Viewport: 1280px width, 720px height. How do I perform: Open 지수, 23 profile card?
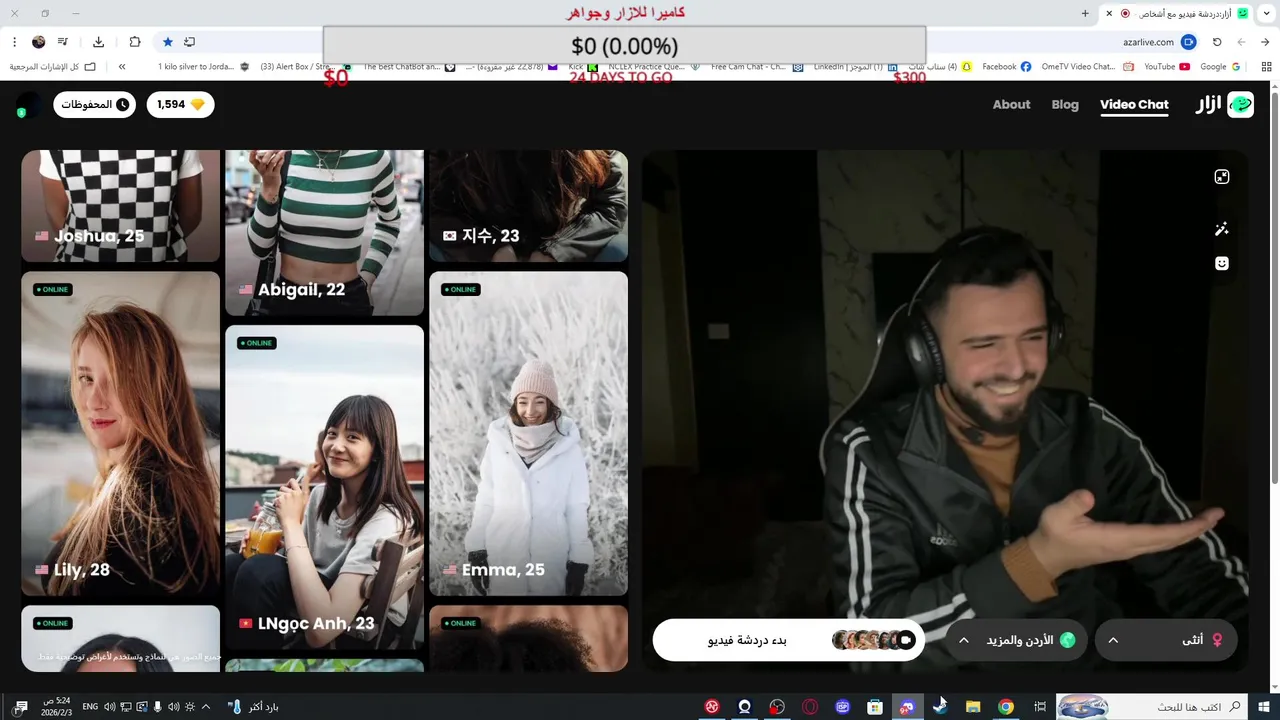point(528,206)
